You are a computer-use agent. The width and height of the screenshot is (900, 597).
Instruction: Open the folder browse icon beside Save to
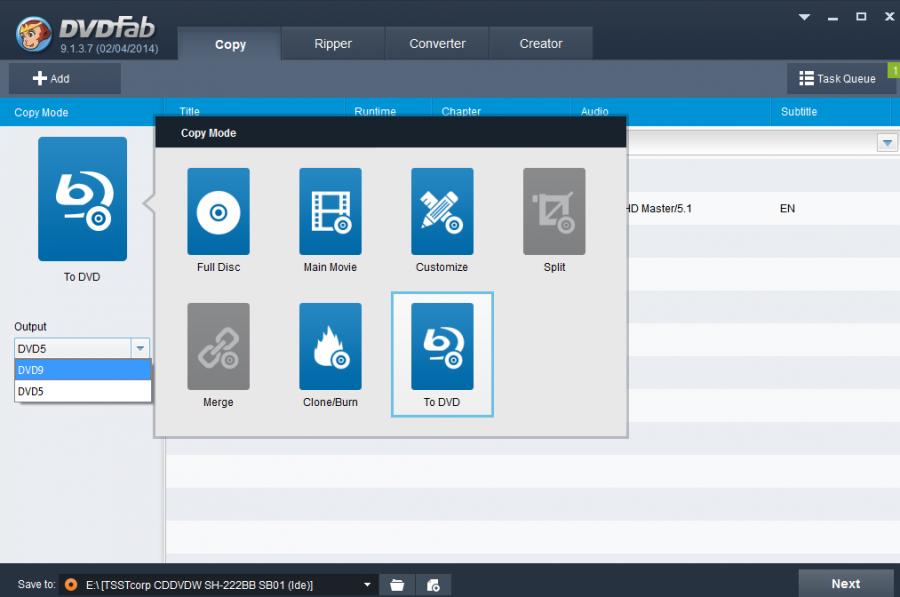click(397, 584)
